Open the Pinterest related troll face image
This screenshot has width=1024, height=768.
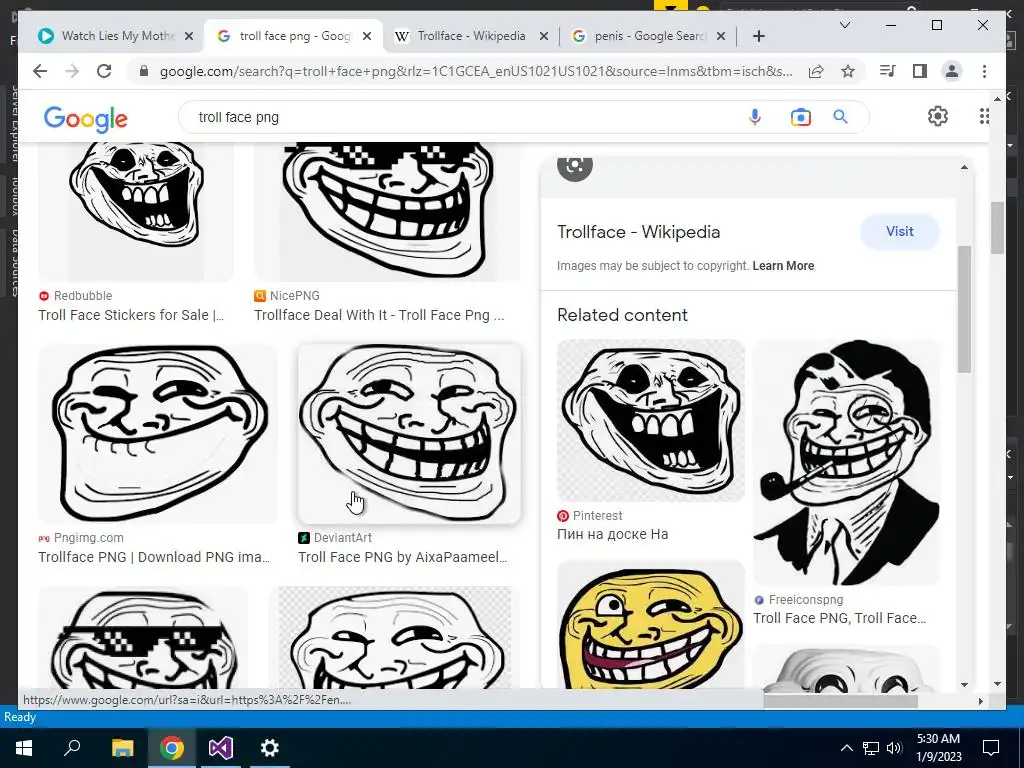(x=650, y=421)
